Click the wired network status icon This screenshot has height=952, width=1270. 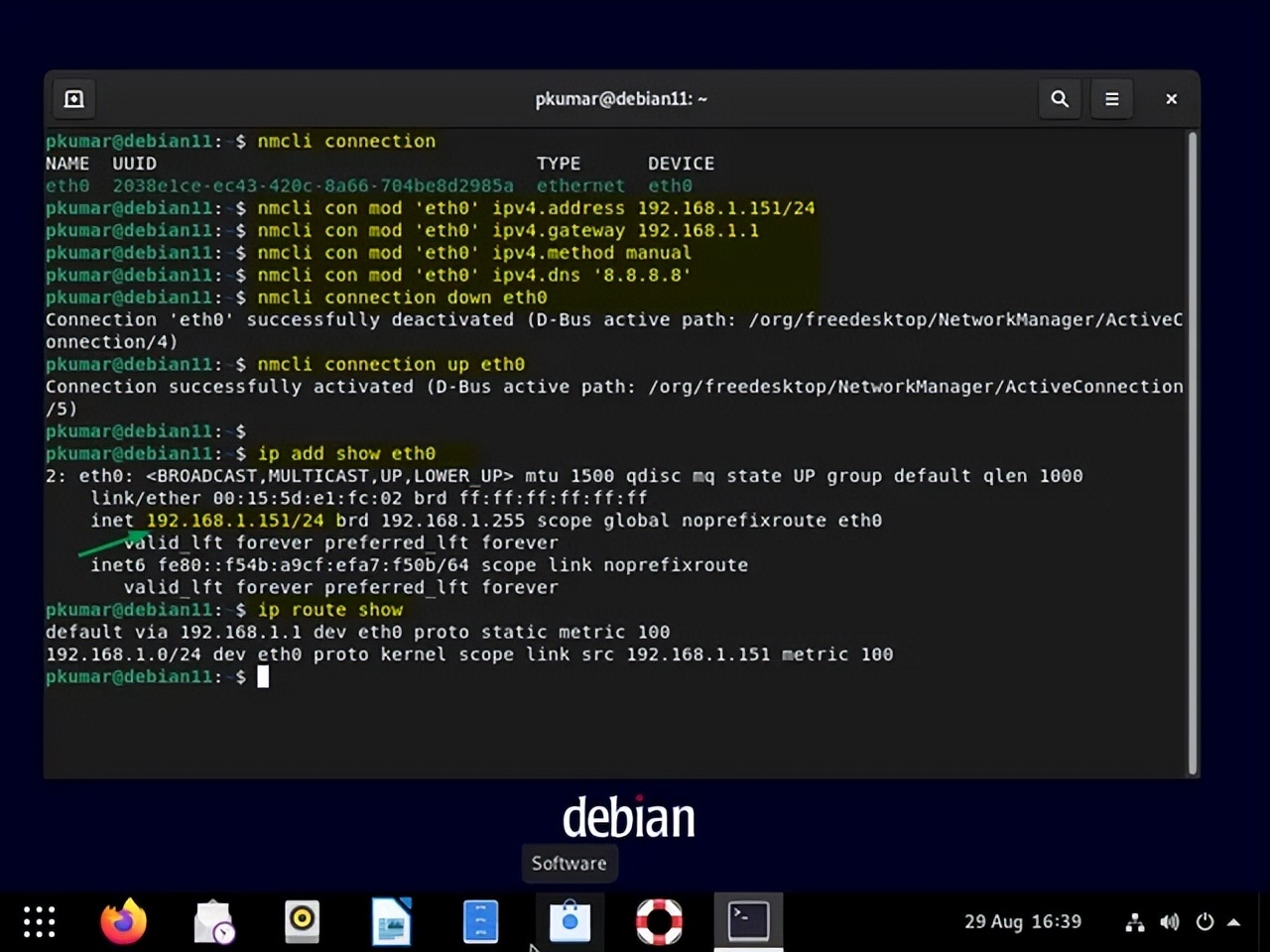point(1135,922)
